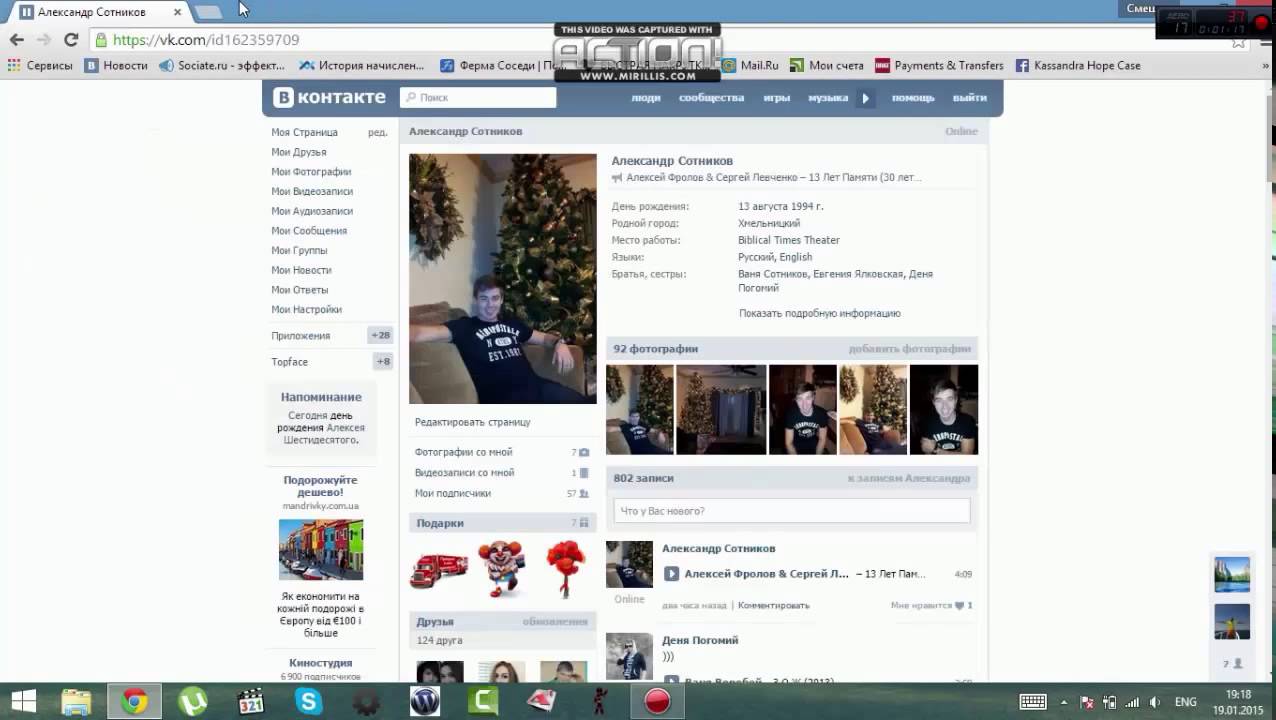Open игры in VK header menu
This screenshot has width=1276, height=720.
(777, 98)
